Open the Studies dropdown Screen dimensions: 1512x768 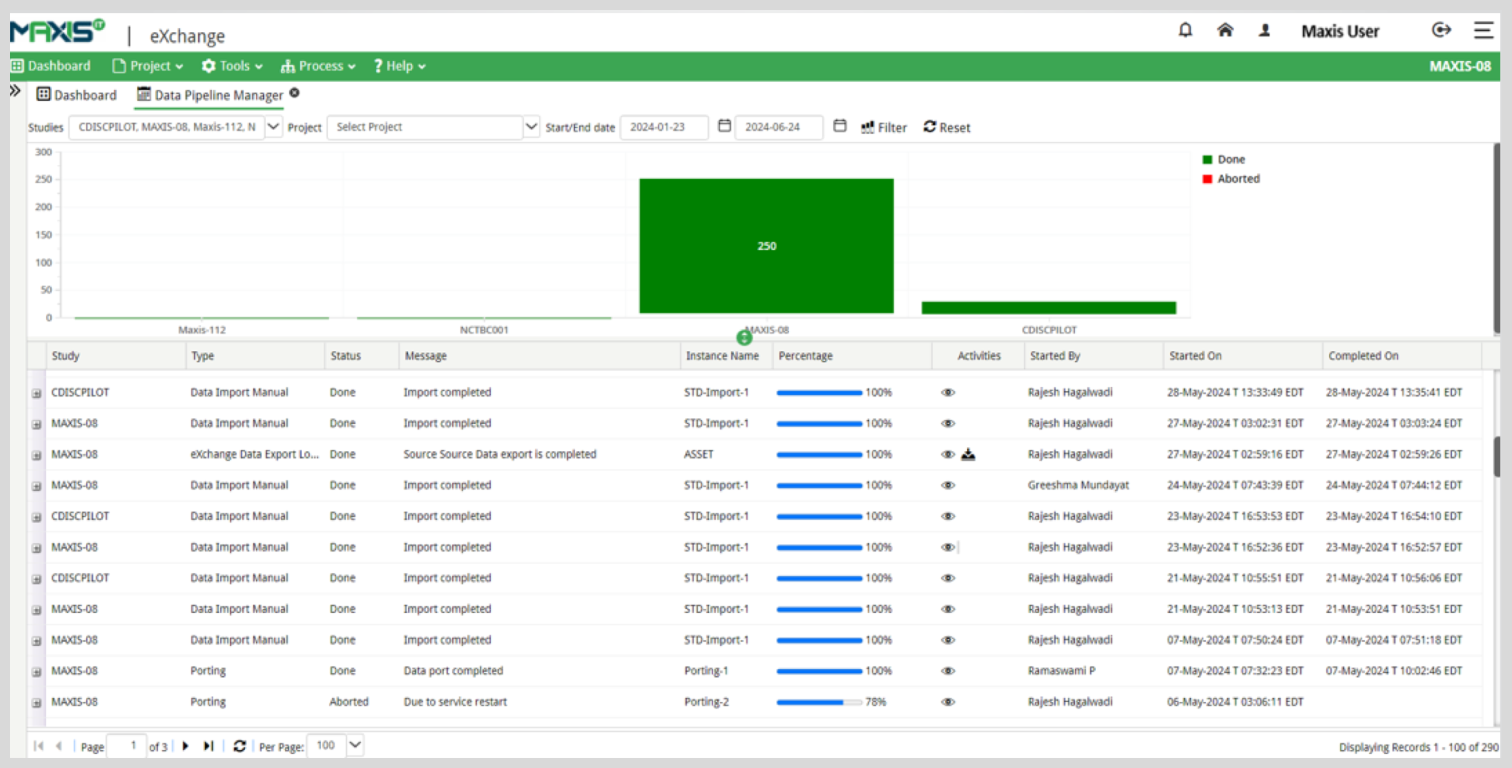tap(274, 128)
